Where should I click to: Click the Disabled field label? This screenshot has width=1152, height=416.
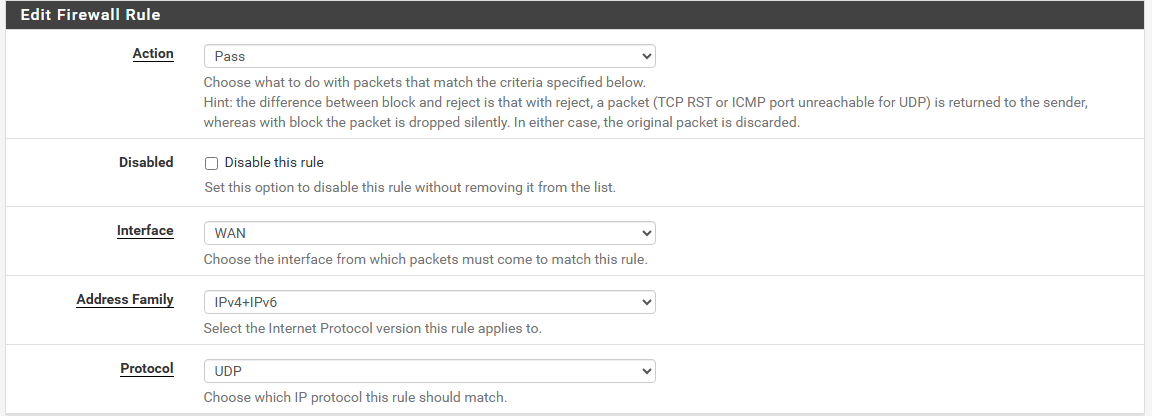146,162
